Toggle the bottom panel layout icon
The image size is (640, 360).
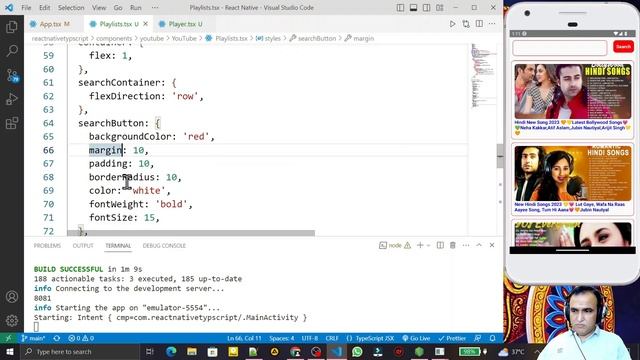point(413,8)
